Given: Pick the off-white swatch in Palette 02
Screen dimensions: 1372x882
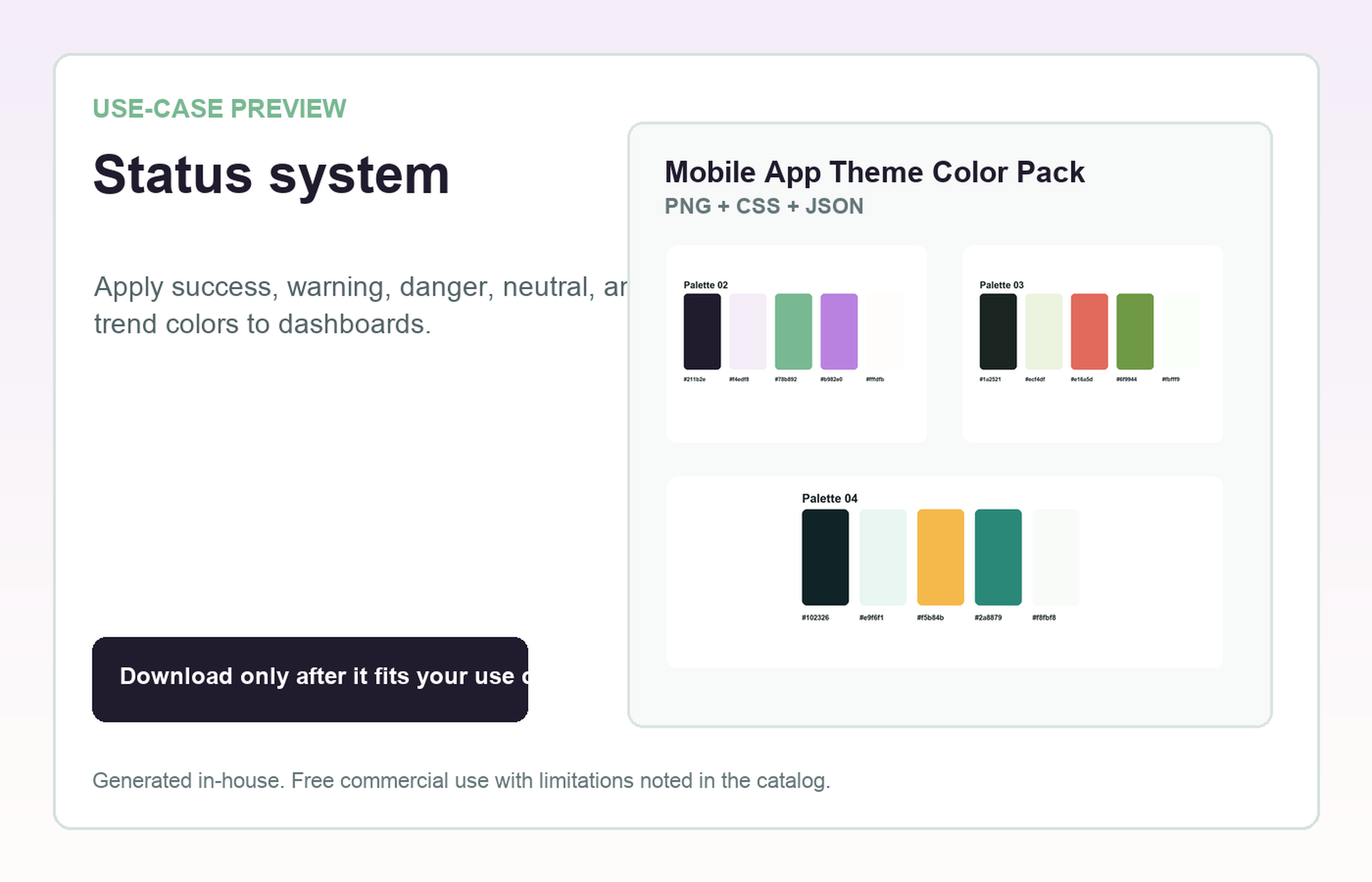Looking at the screenshot, I should tap(885, 332).
